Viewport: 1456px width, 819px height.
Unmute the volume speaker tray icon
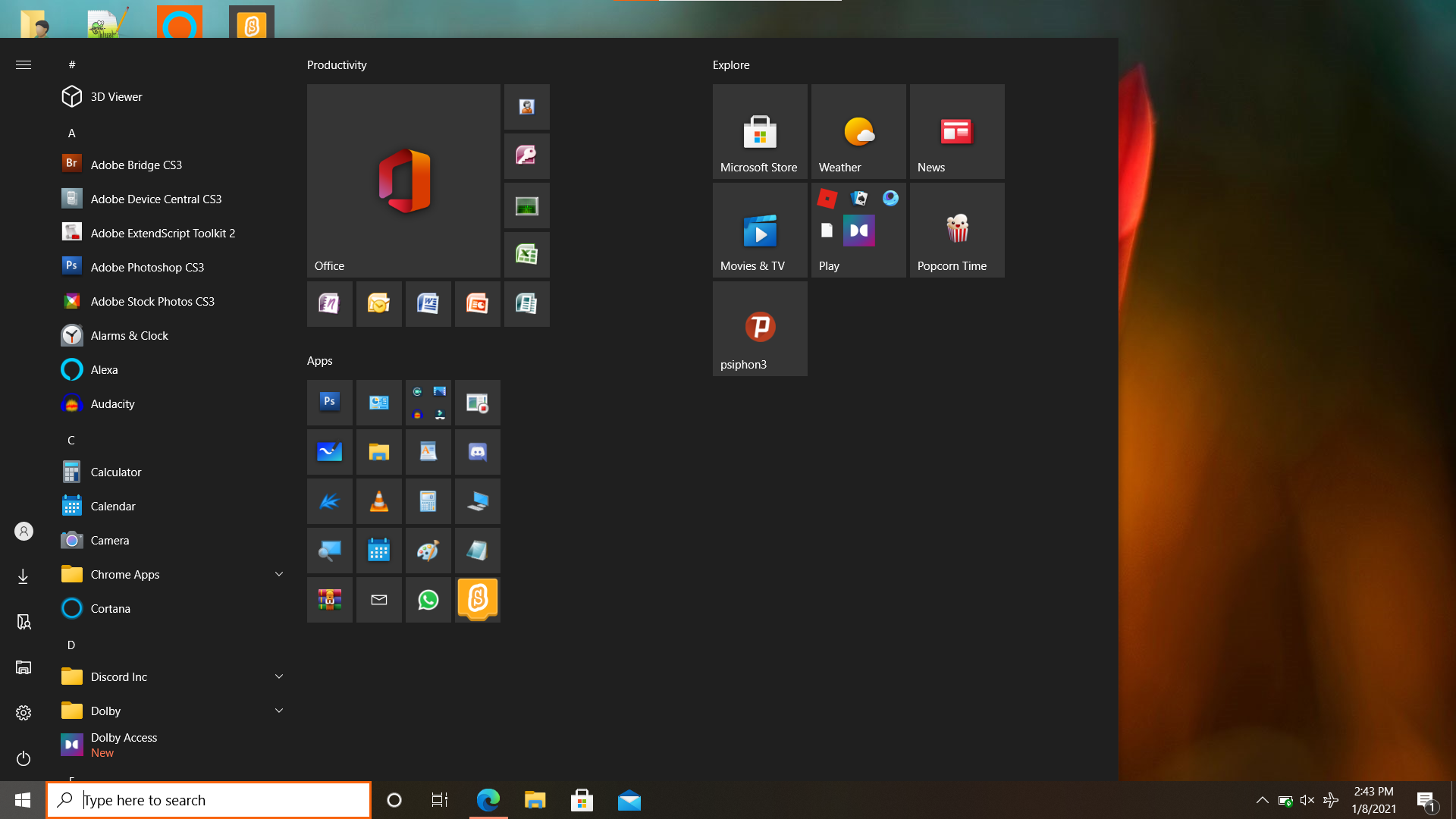pyautogui.click(x=1307, y=800)
